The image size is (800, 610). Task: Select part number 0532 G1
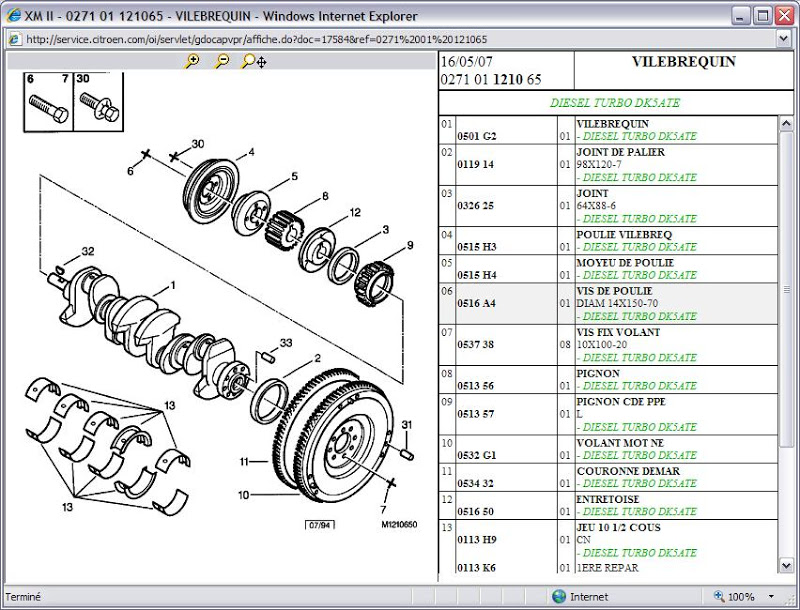[x=477, y=455]
